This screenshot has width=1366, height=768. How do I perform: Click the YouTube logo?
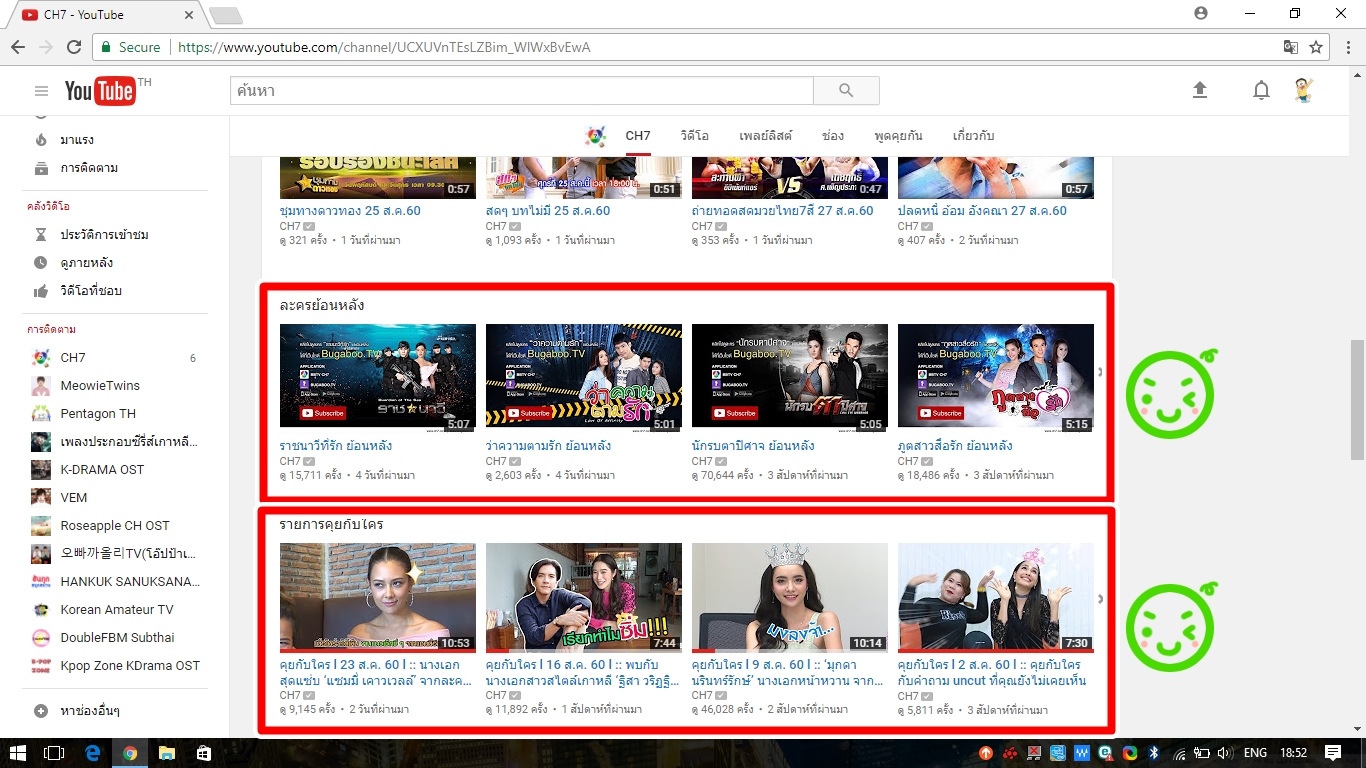tap(101, 91)
